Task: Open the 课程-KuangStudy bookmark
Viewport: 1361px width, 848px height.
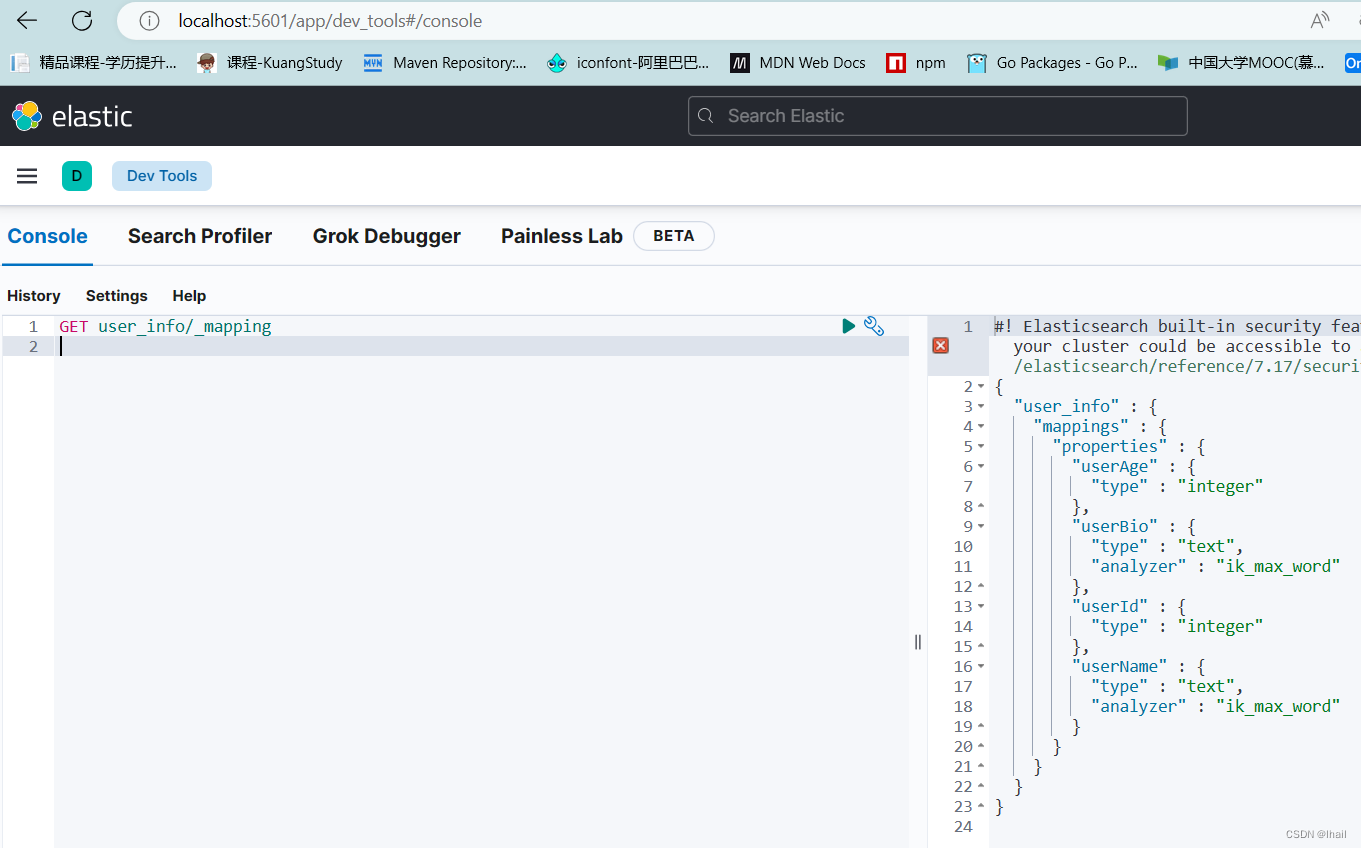Action: click(270, 62)
